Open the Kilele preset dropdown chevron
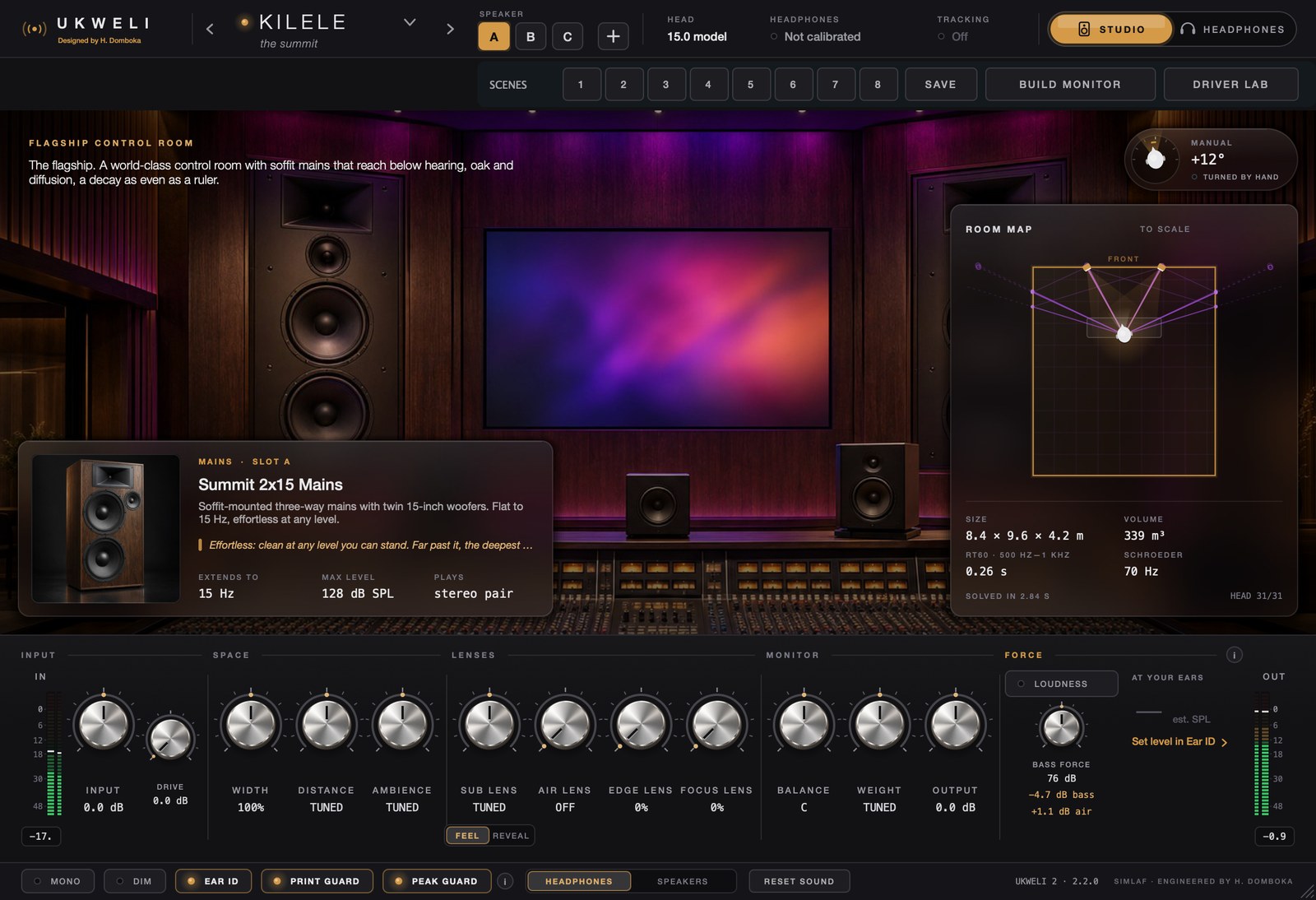The width and height of the screenshot is (1316, 900). pos(410,22)
